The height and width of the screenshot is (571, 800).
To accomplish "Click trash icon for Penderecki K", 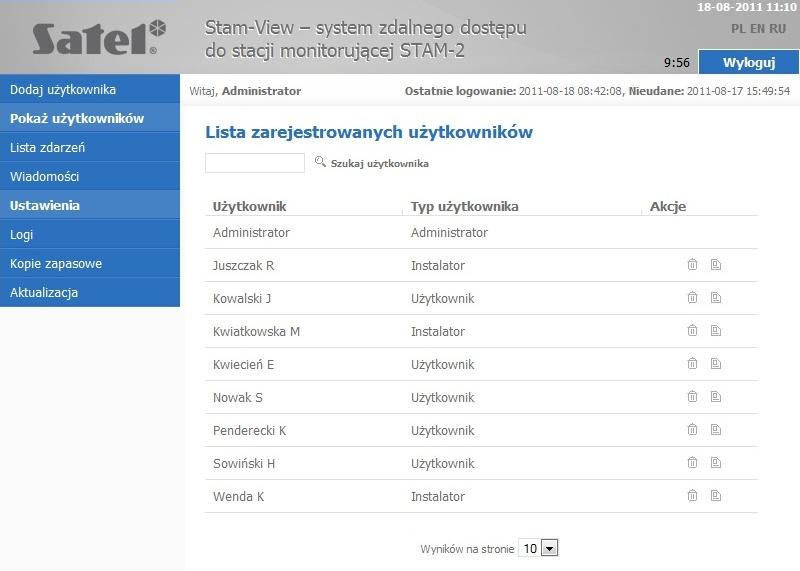I will (x=692, y=430).
